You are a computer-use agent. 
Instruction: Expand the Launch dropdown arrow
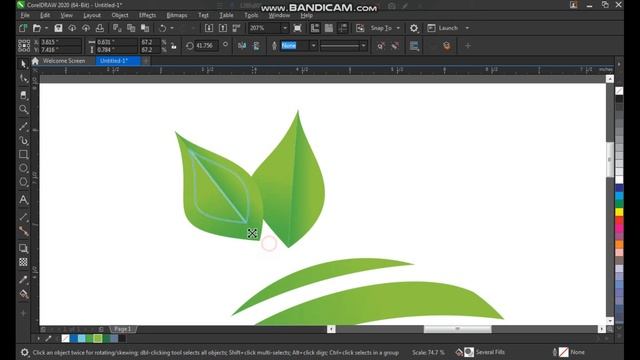pos(467,28)
